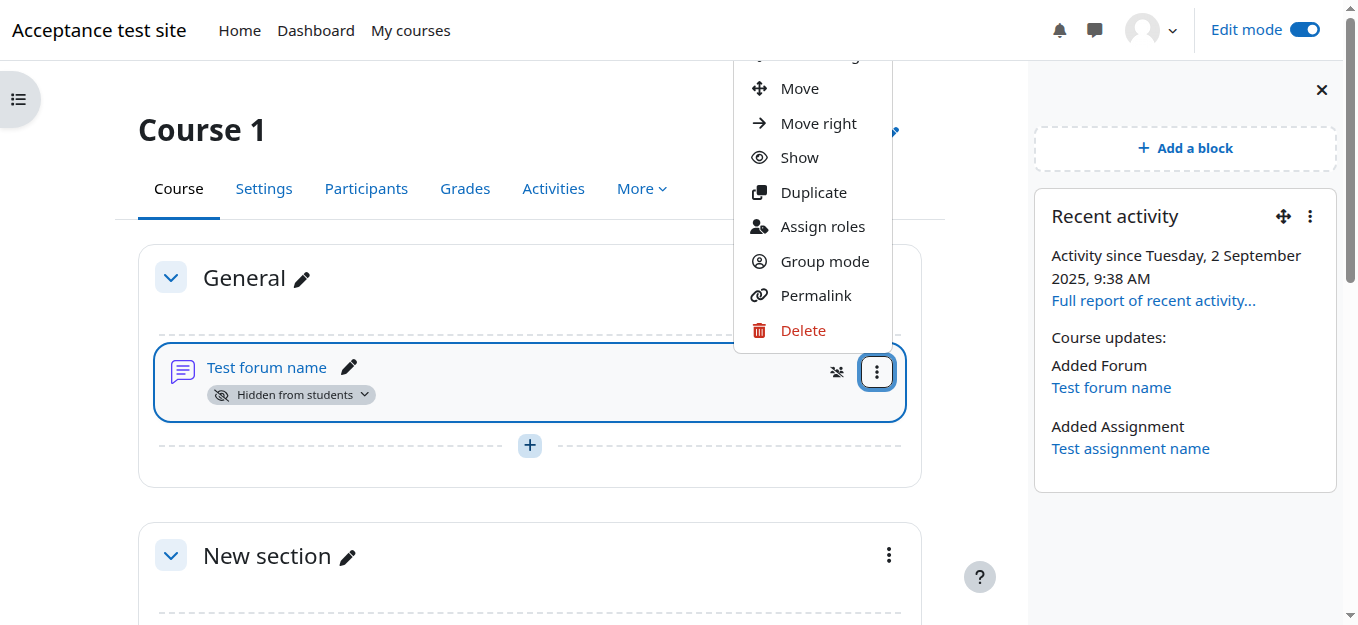1358x625 pixels.
Task: Move the Recent activity block
Action: (x=1283, y=216)
